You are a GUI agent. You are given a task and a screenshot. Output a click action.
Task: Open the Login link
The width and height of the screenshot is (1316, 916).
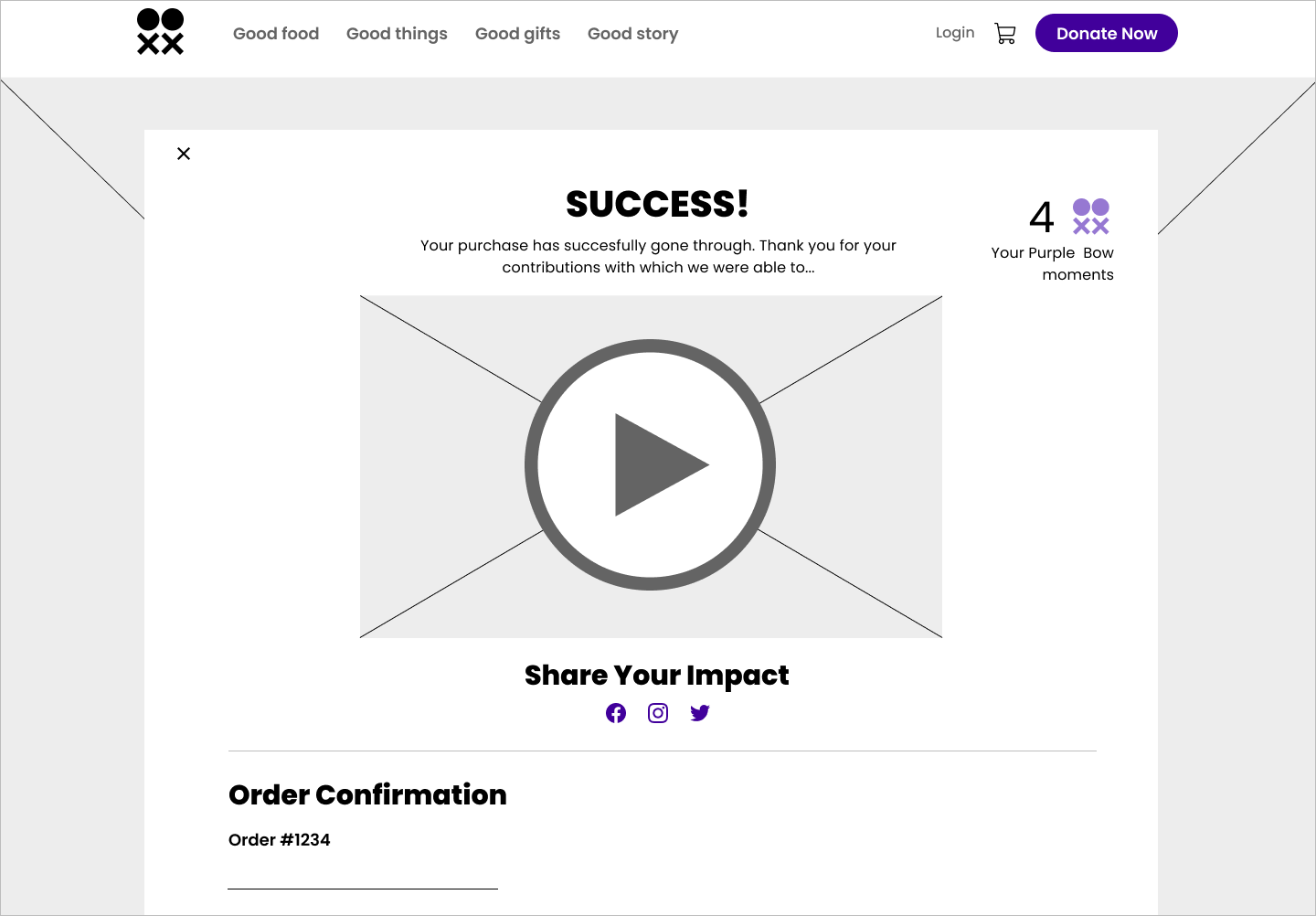[x=955, y=33]
